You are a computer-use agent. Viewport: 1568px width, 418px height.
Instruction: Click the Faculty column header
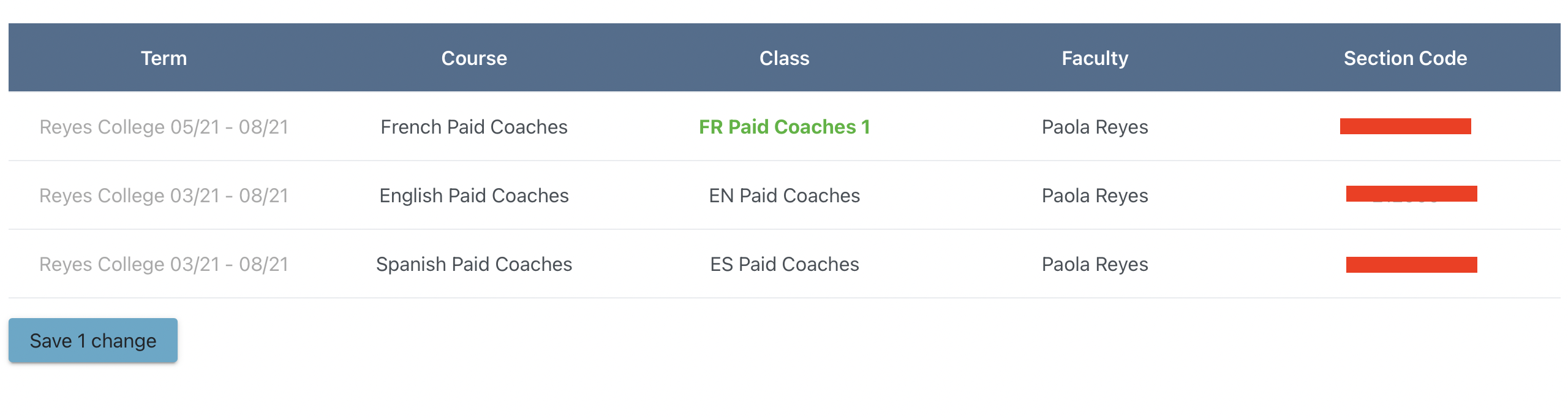[1095, 58]
